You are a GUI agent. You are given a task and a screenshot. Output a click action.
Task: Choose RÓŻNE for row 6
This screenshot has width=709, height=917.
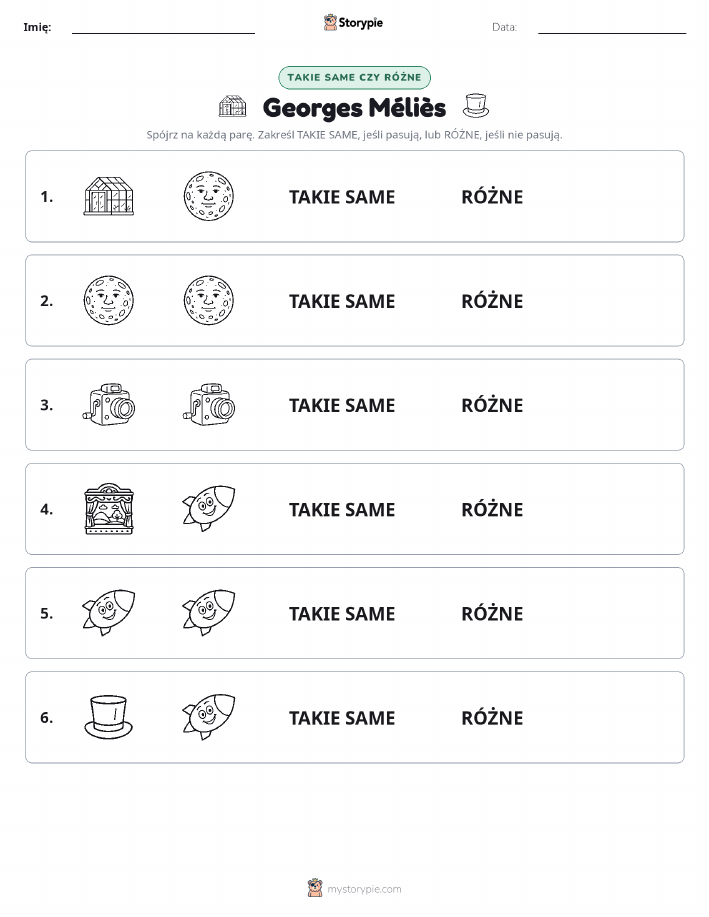[x=492, y=718]
